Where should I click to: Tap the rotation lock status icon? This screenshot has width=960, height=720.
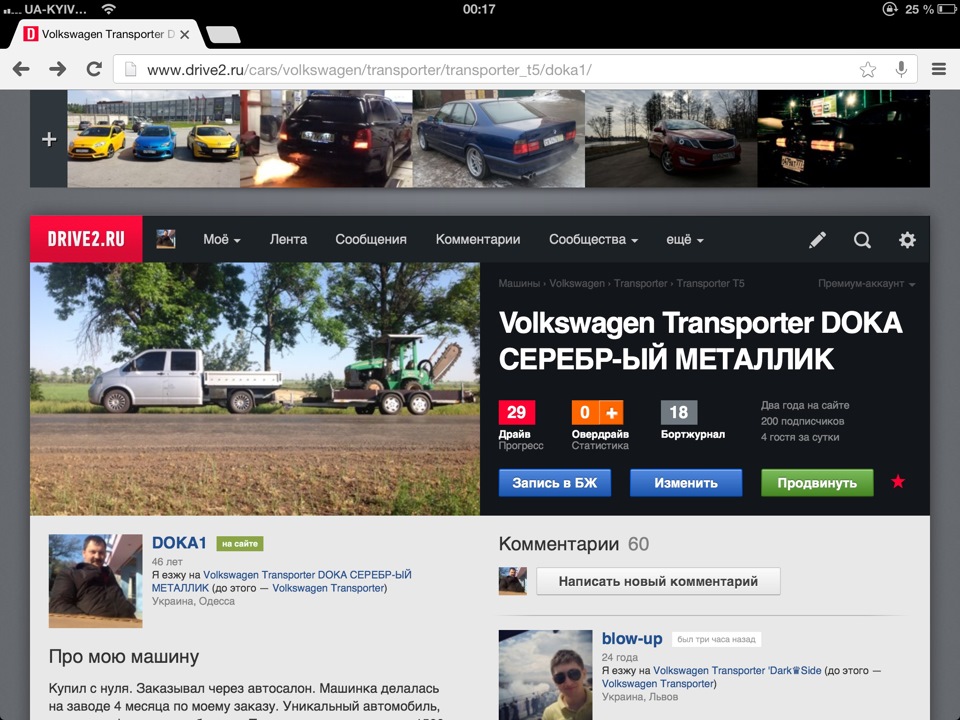point(890,9)
